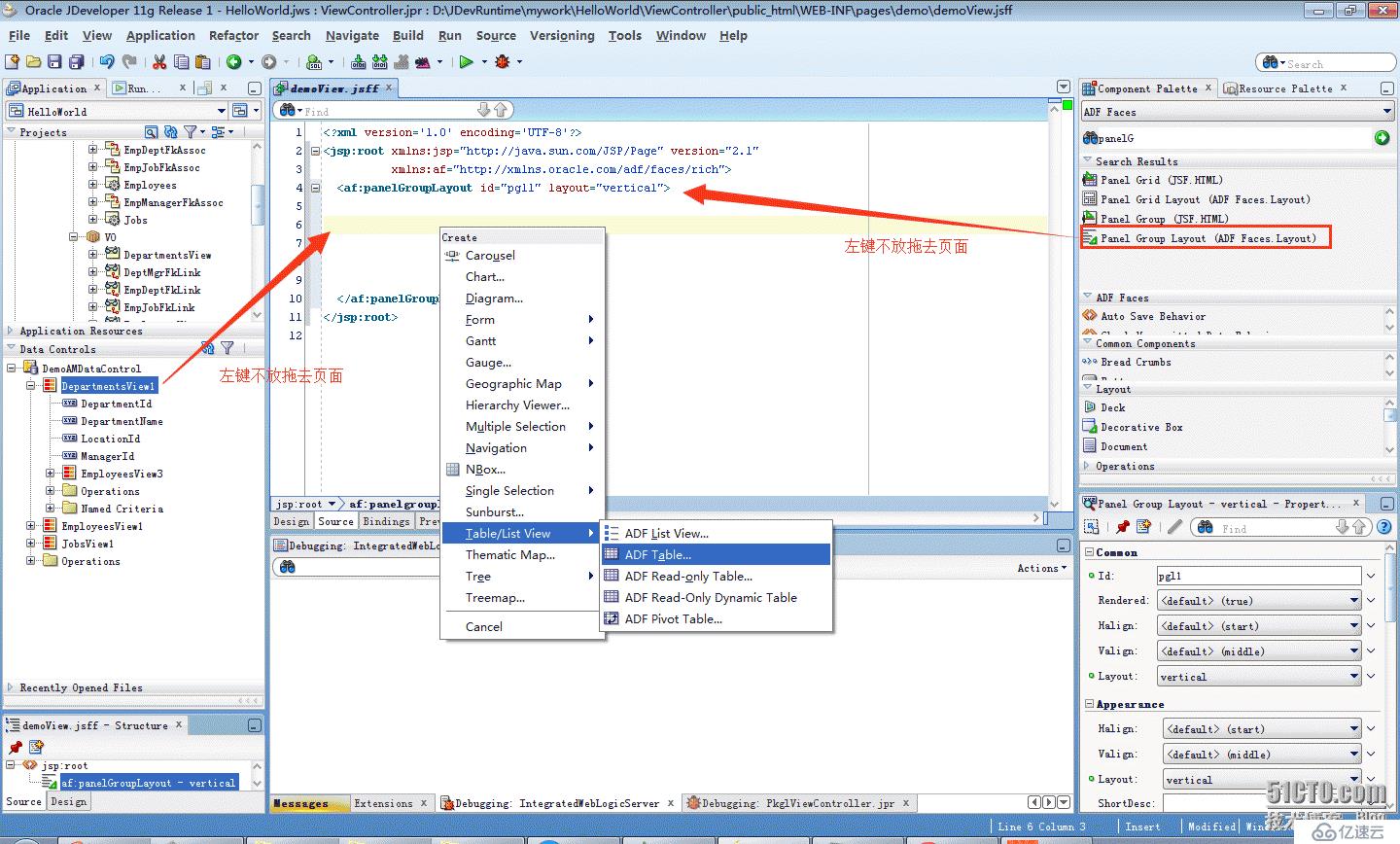Switch to the Bindings editor tab
Image resolution: width=1400 pixels, height=844 pixels.
click(386, 521)
